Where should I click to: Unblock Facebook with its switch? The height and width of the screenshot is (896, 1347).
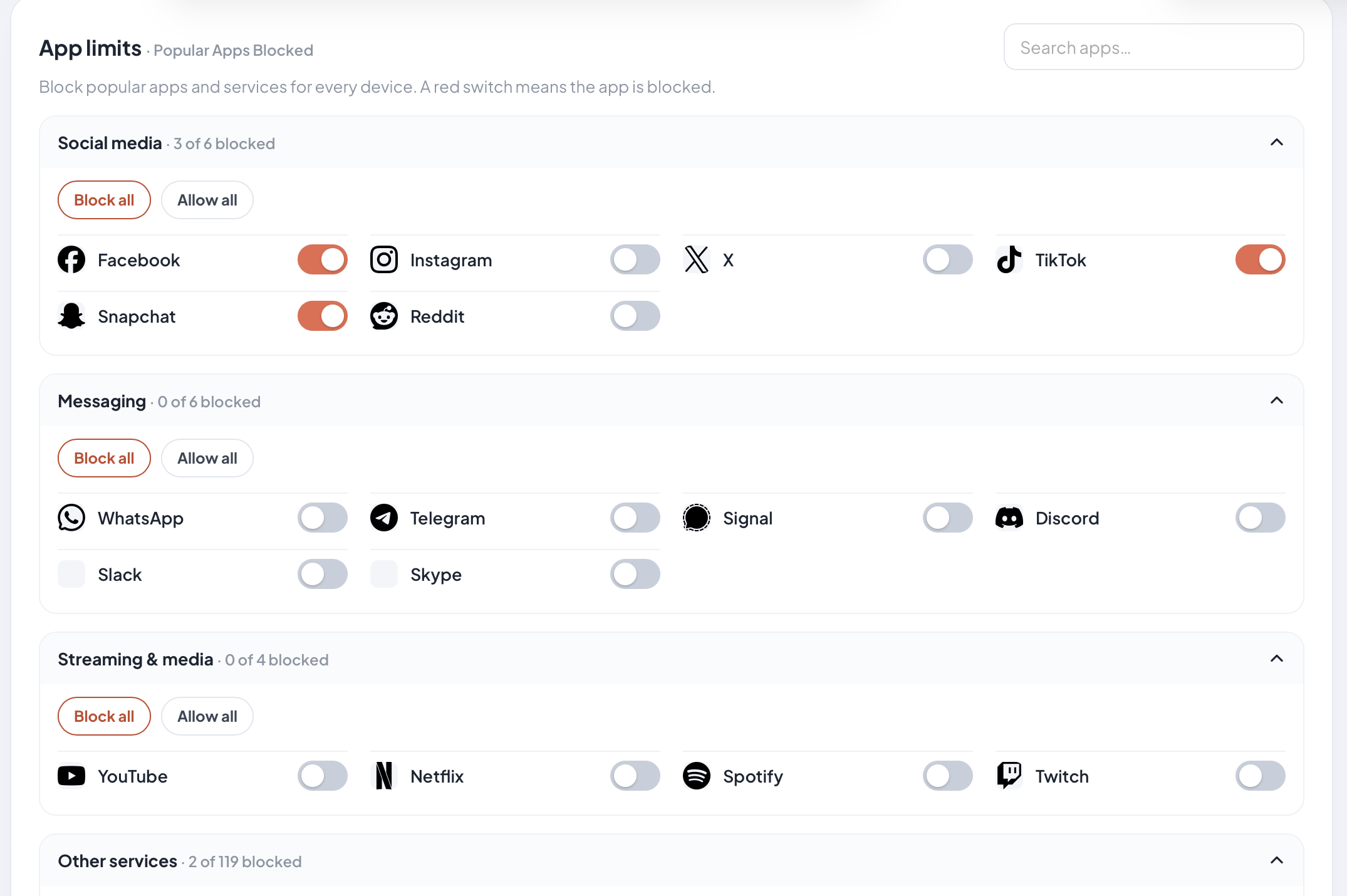pyautogui.click(x=323, y=259)
